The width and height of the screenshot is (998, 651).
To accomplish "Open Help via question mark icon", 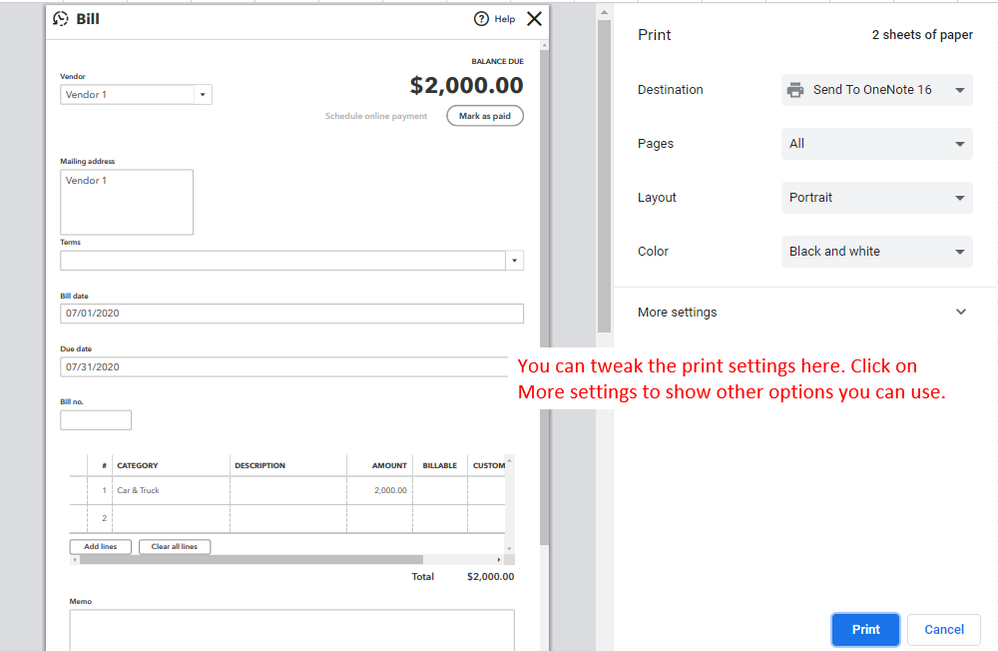I will [481, 19].
